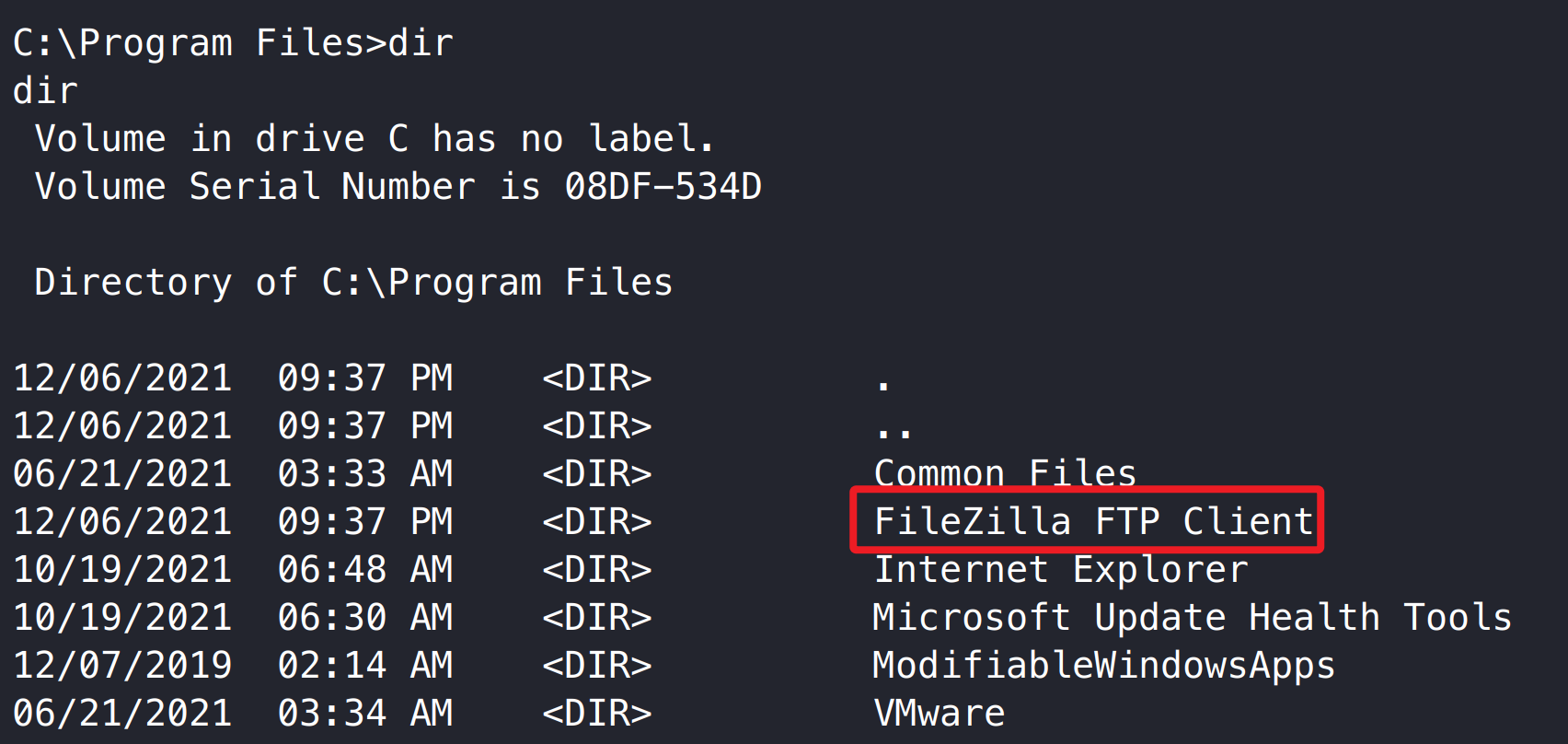Click the <DIR> marker on the FileZilla row

click(596, 521)
